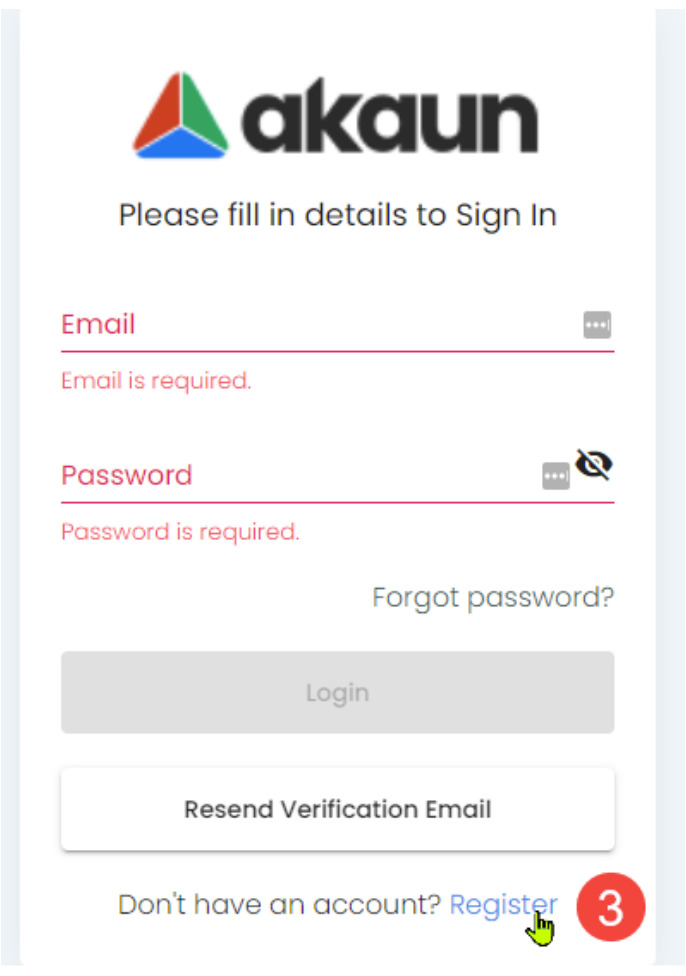This screenshot has width=686, height=976.
Task: Click the "Password is required." error message
Action: (x=180, y=531)
